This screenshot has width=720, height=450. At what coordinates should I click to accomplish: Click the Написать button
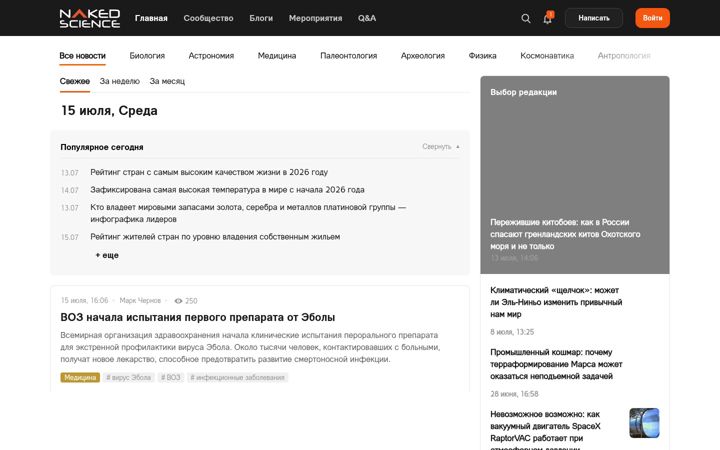tap(594, 18)
